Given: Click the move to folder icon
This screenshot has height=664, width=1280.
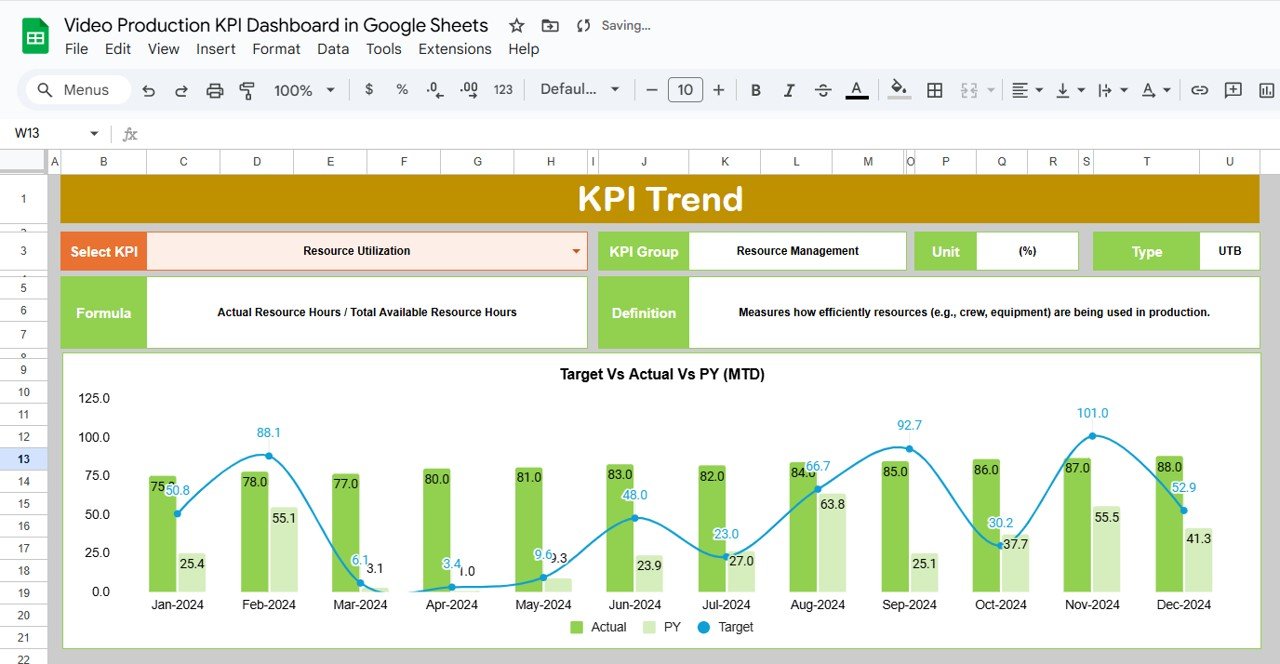Looking at the screenshot, I should 550,26.
